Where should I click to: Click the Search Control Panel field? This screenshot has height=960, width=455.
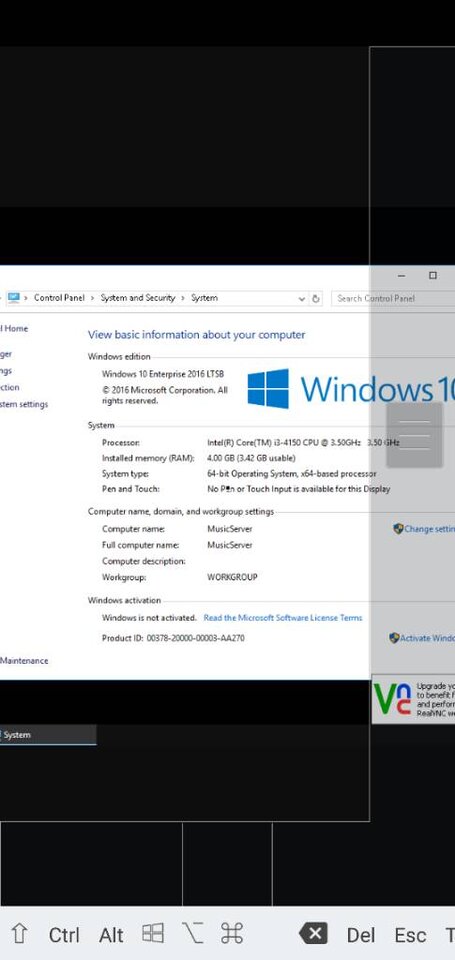pyautogui.click(x=393, y=298)
